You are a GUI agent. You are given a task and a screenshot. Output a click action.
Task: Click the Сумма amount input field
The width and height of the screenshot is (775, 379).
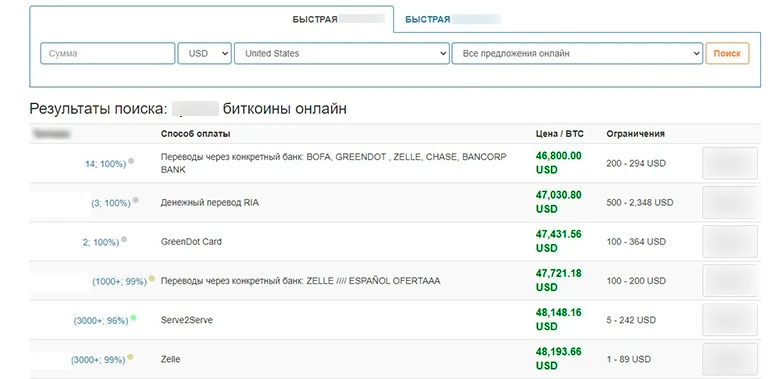pyautogui.click(x=107, y=53)
